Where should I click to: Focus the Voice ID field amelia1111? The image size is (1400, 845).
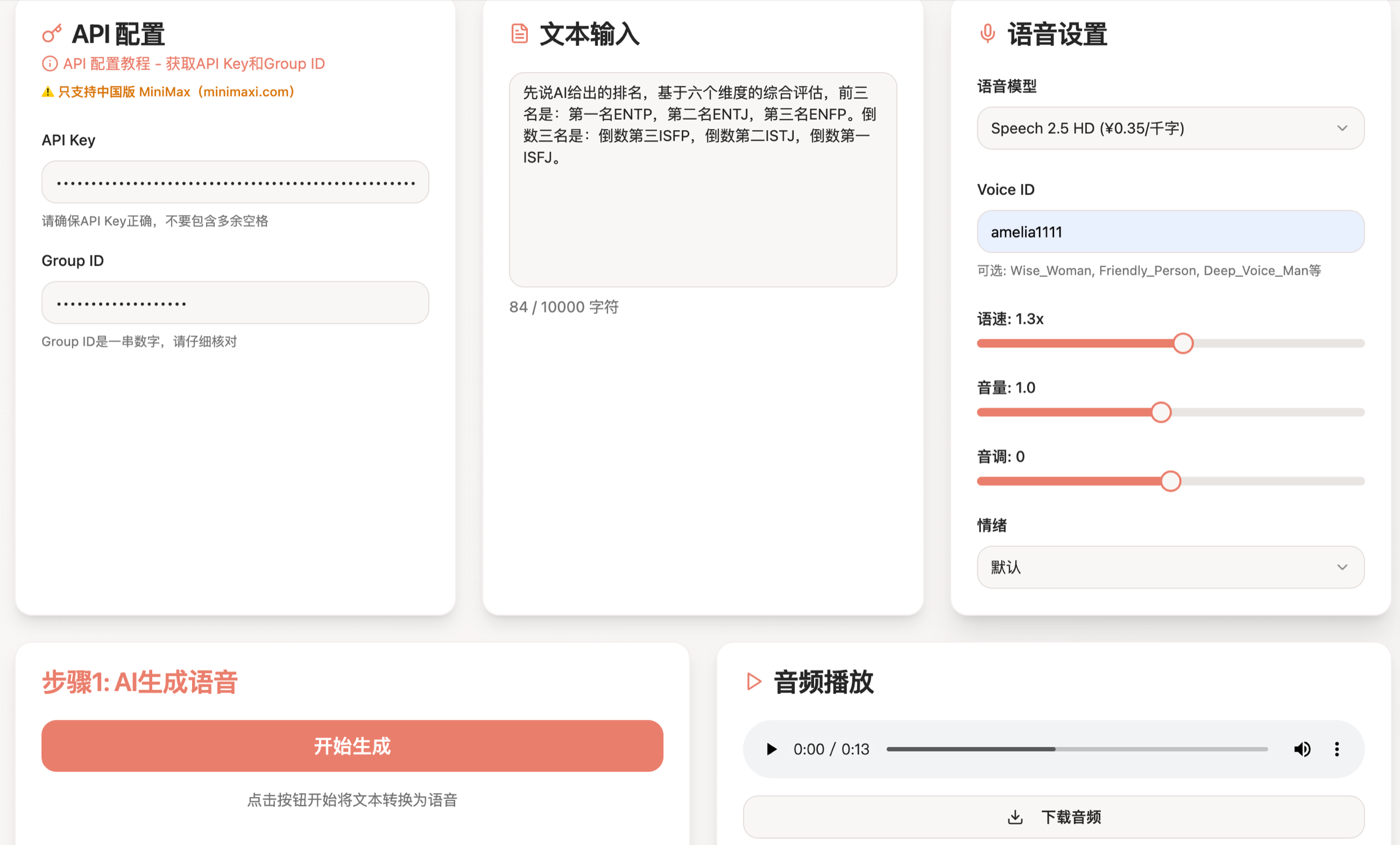tap(1171, 232)
